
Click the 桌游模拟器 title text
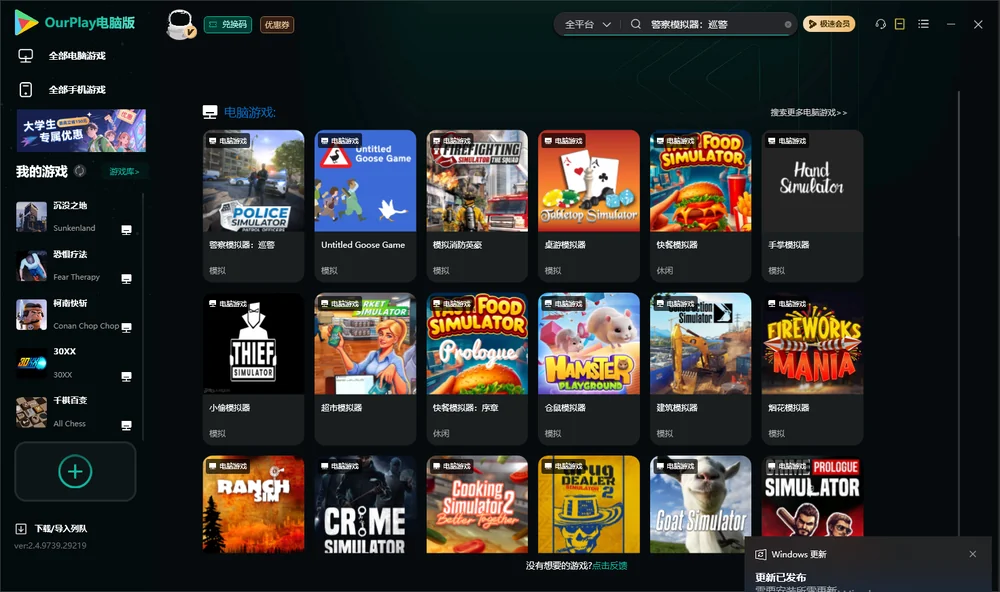(x=565, y=244)
